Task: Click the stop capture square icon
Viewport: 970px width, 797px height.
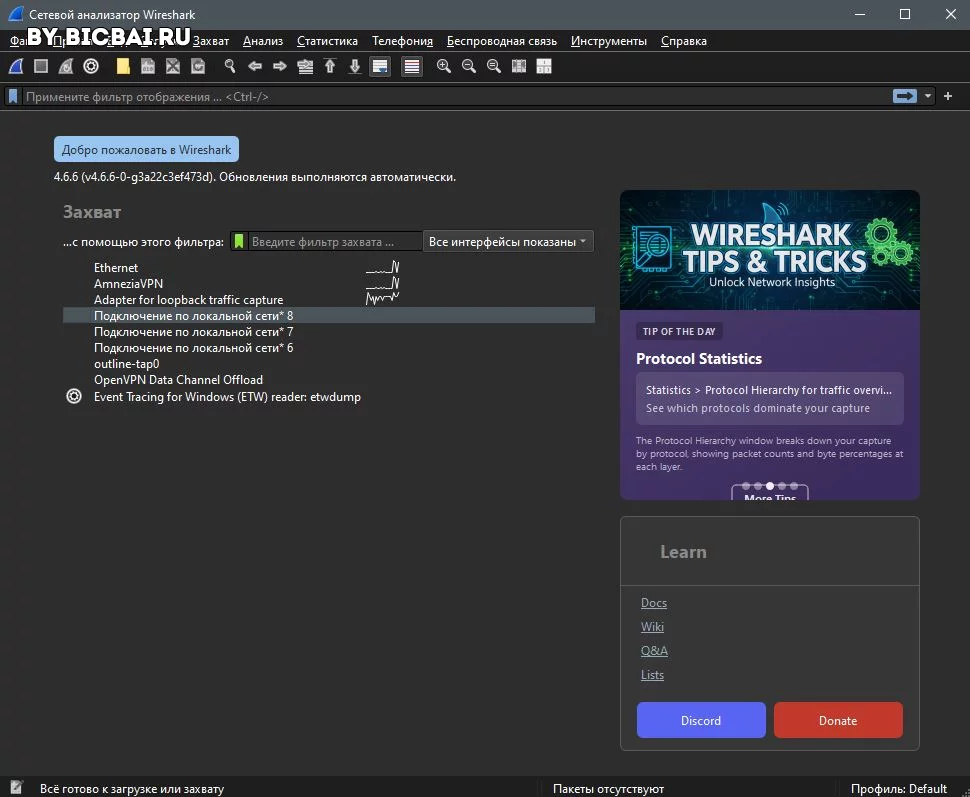Action: pos(41,66)
